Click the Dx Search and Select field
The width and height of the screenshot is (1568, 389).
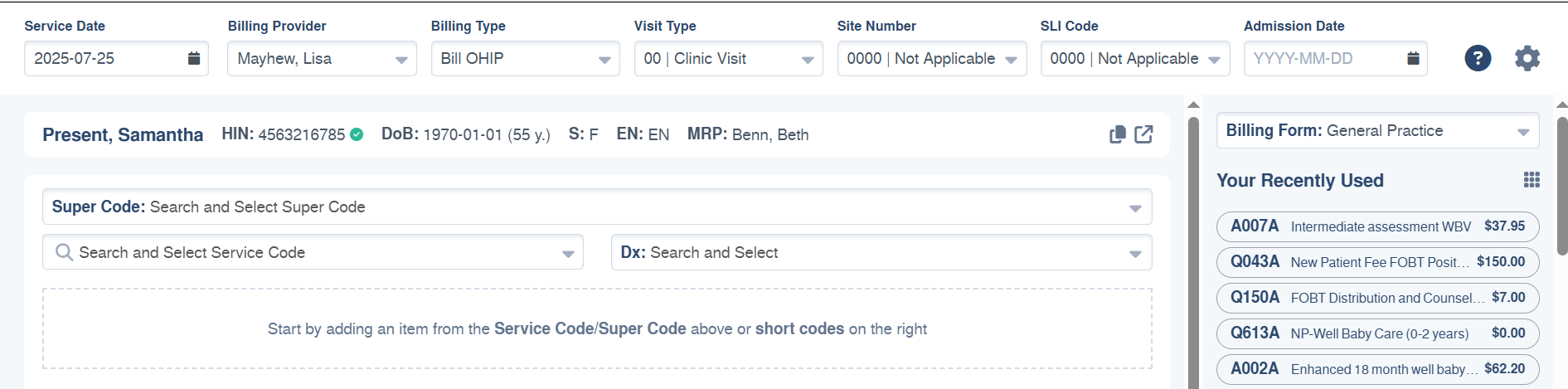881,252
